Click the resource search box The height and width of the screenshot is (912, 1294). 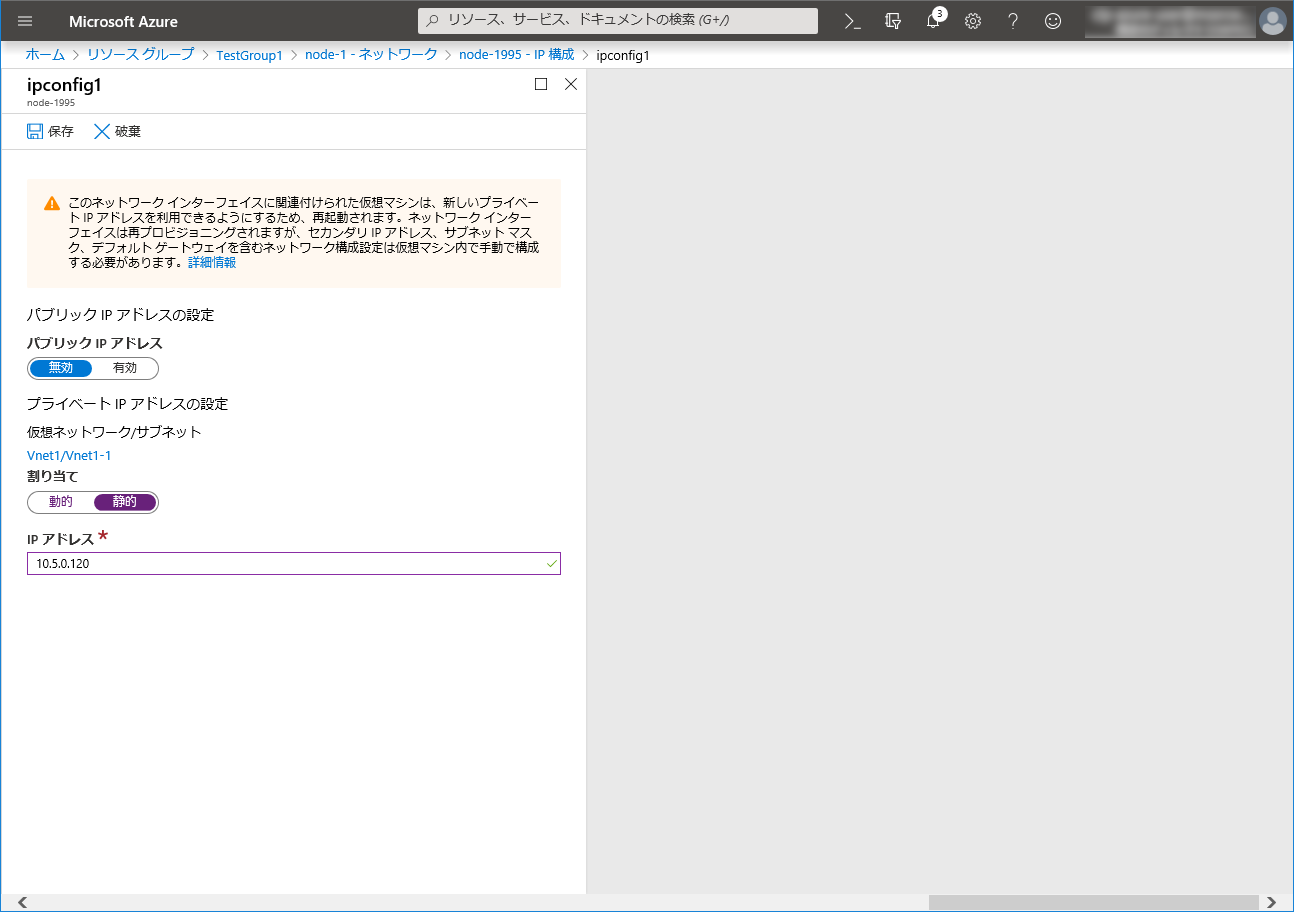pyautogui.click(x=617, y=21)
